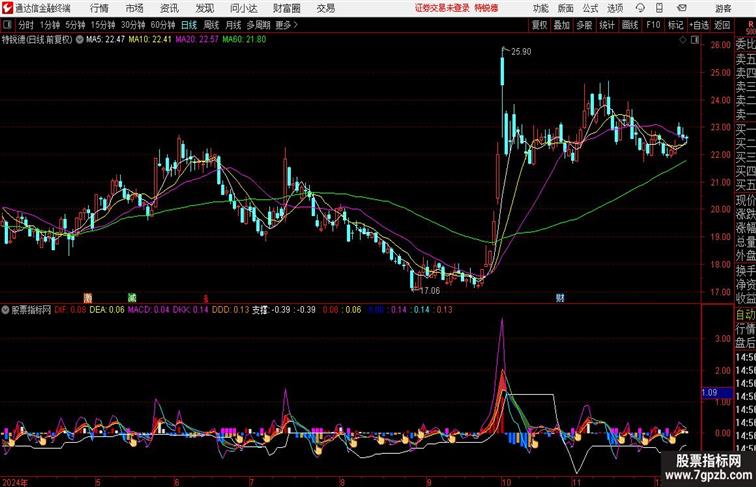Expand the 更多 periods dropdown
The height and width of the screenshot is (487, 756).
286,25
